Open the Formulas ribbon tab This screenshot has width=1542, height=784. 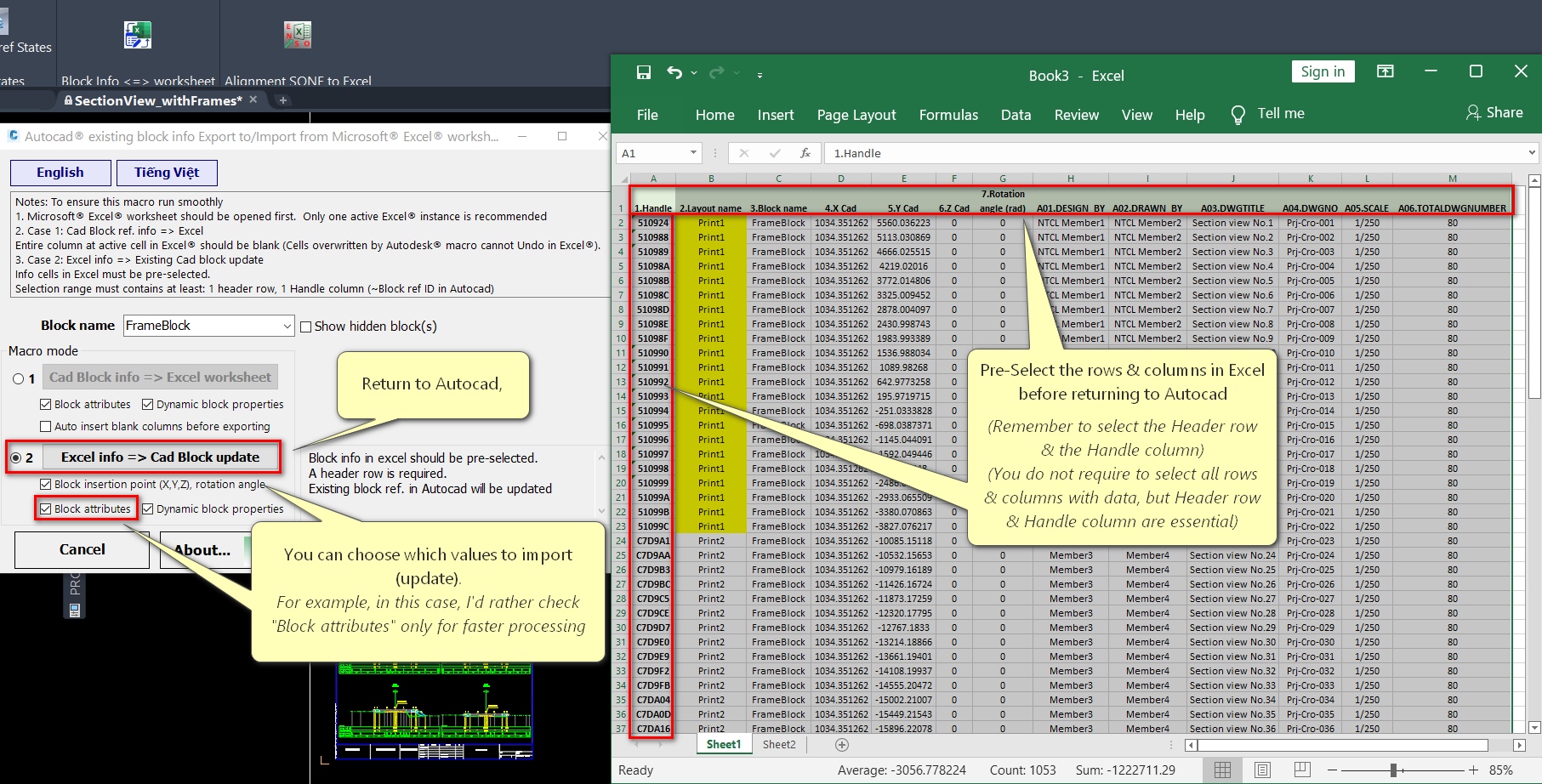point(948,115)
